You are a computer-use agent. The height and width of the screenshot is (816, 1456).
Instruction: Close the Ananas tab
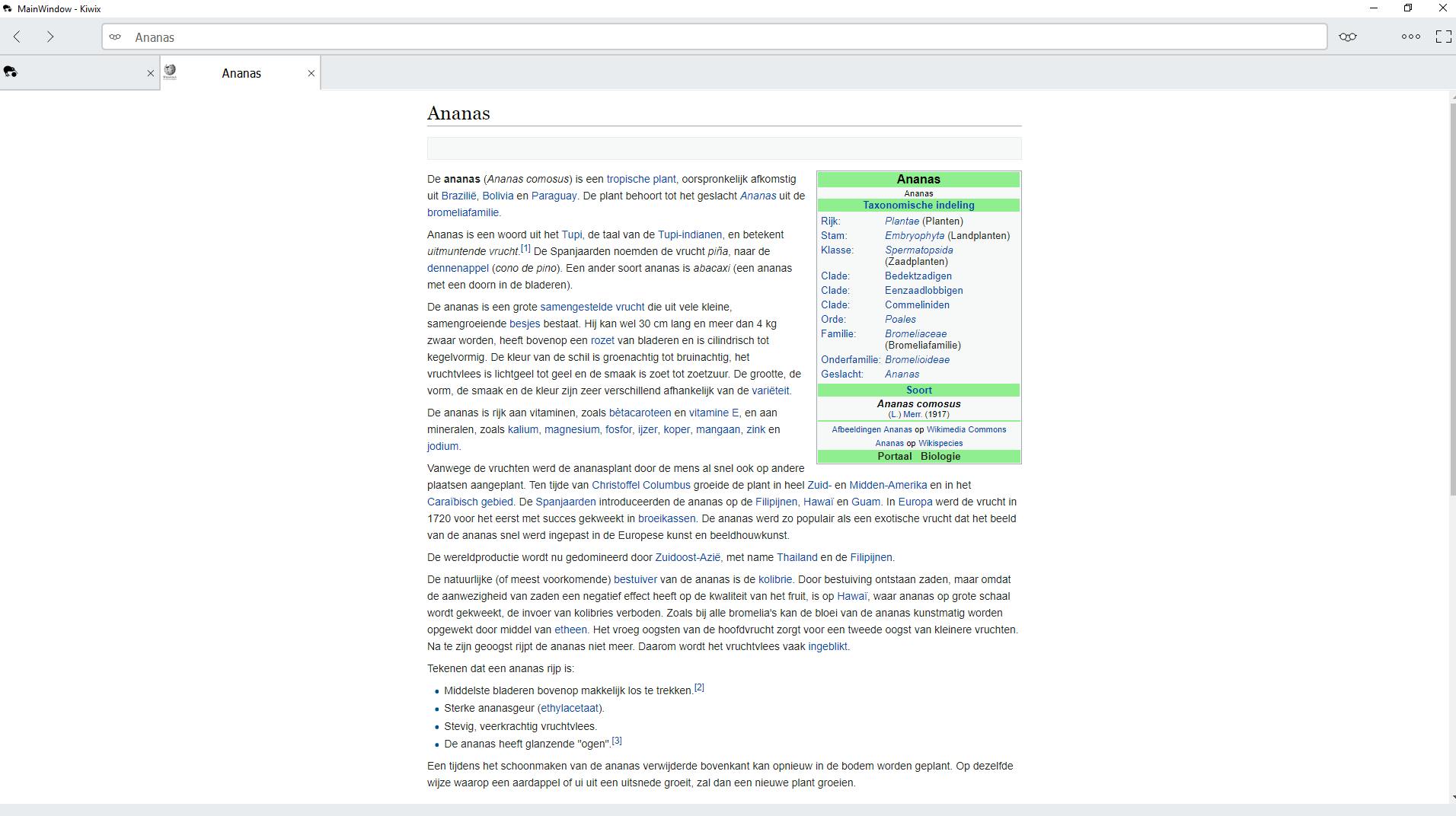[x=311, y=73]
